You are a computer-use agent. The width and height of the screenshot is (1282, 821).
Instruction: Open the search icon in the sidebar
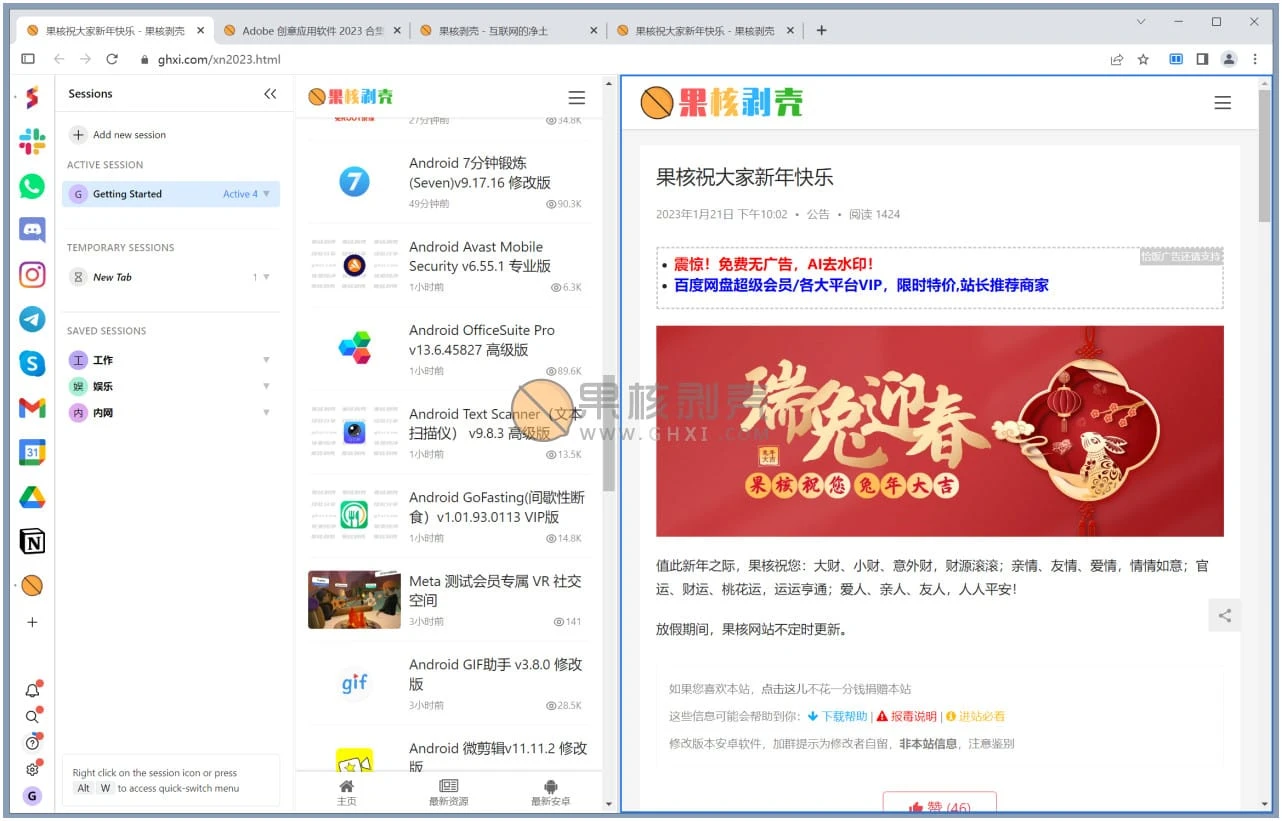click(x=31, y=716)
